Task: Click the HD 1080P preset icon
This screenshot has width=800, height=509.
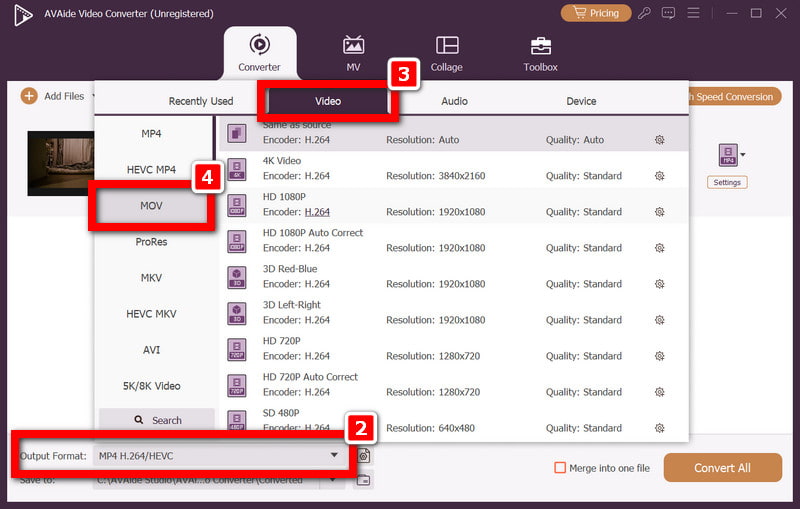Action: click(x=237, y=206)
